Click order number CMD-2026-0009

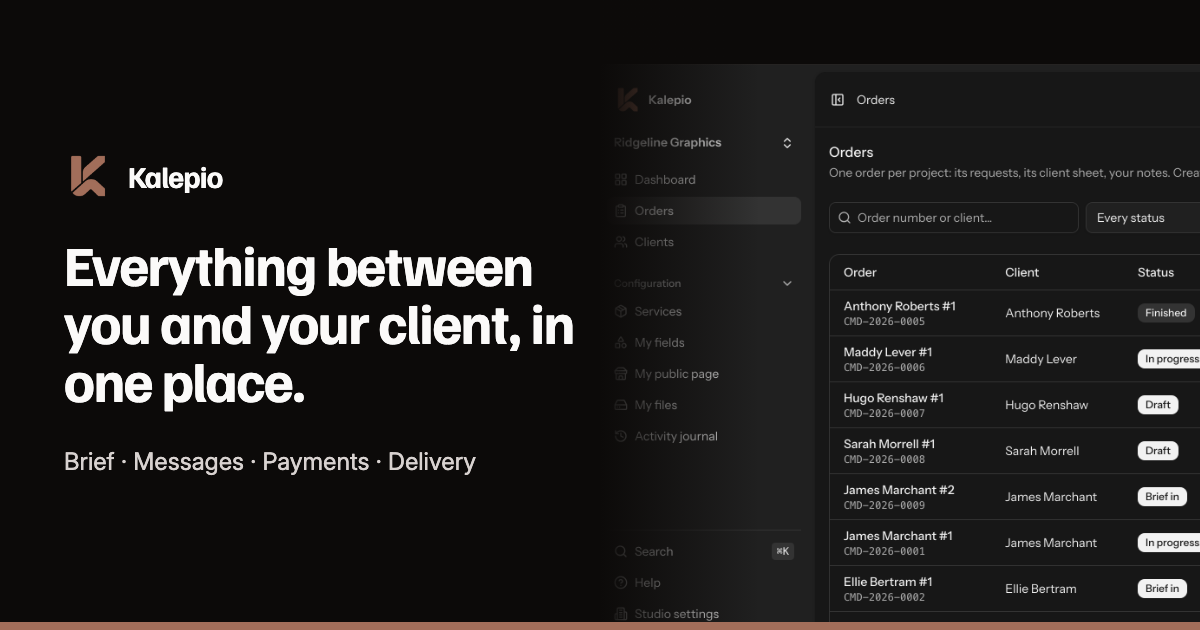(884, 506)
